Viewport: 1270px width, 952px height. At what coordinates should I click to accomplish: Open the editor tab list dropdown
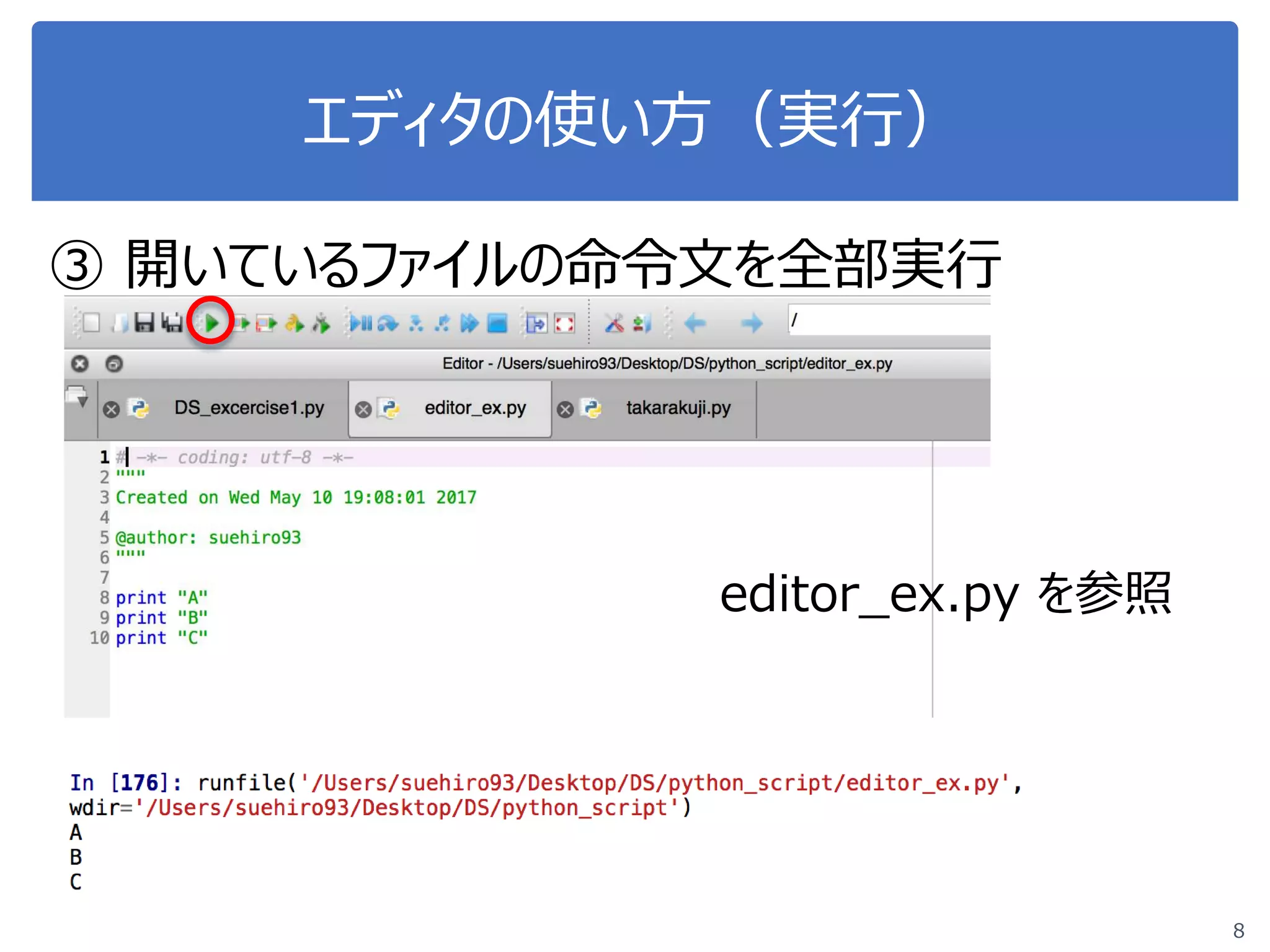(x=78, y=397)
